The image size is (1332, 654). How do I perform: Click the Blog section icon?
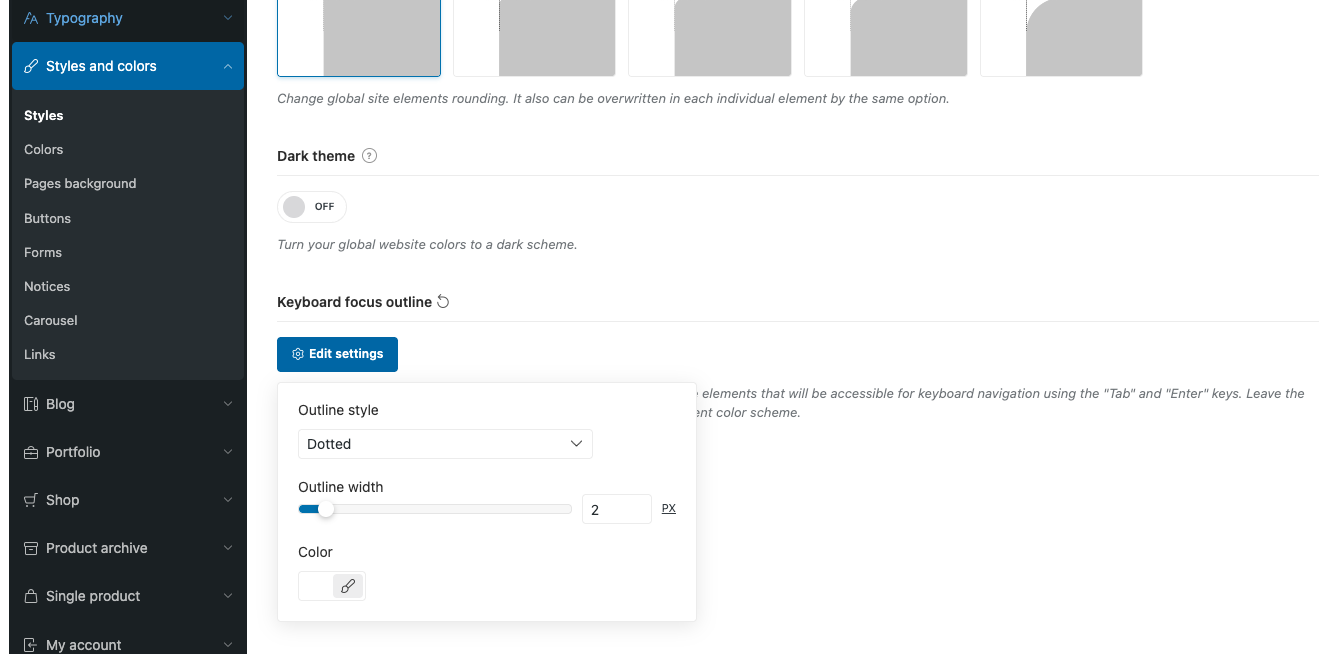coord(31,404)
